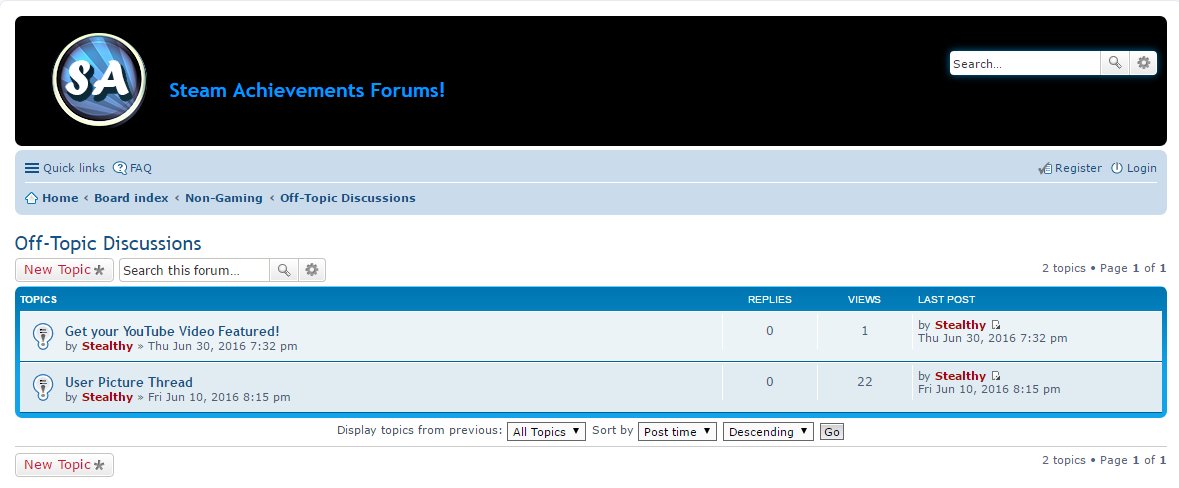Open the Post time sort dropdown
The height and width of the screenshot is (488, 1179).
coord(677,432)
